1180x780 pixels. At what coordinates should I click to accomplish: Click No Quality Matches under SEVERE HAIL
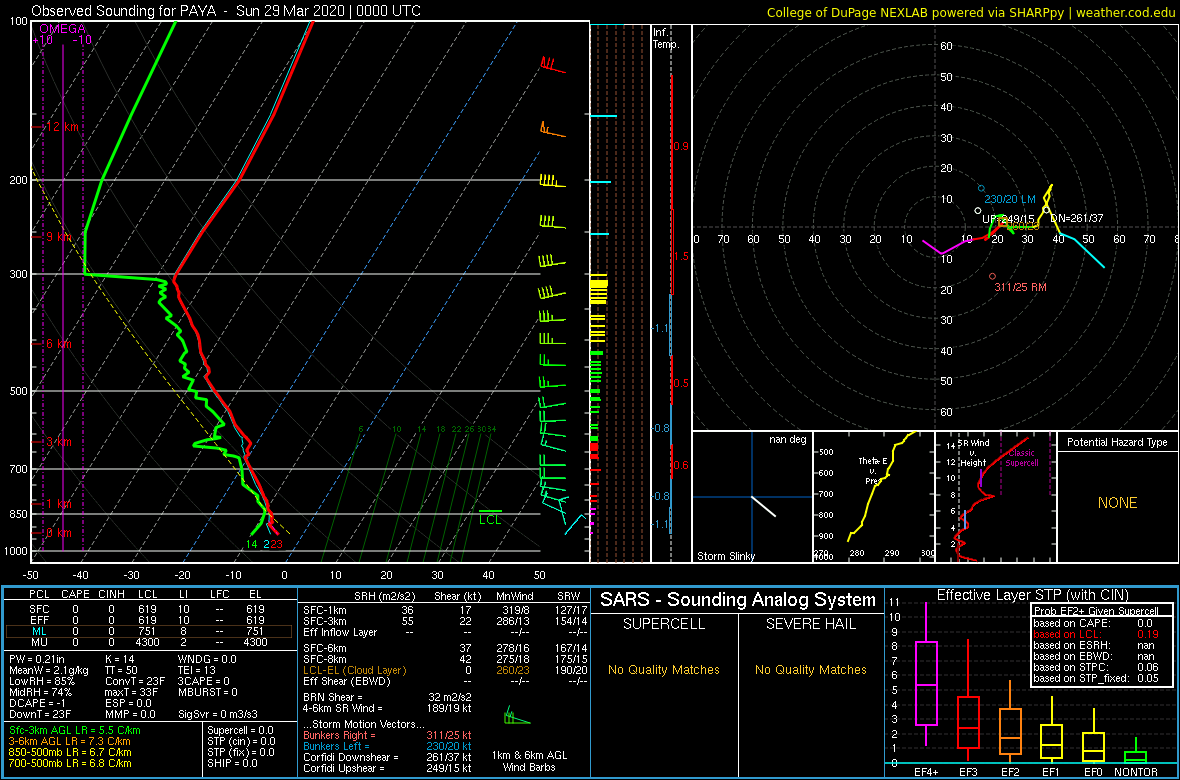[811, 669]
